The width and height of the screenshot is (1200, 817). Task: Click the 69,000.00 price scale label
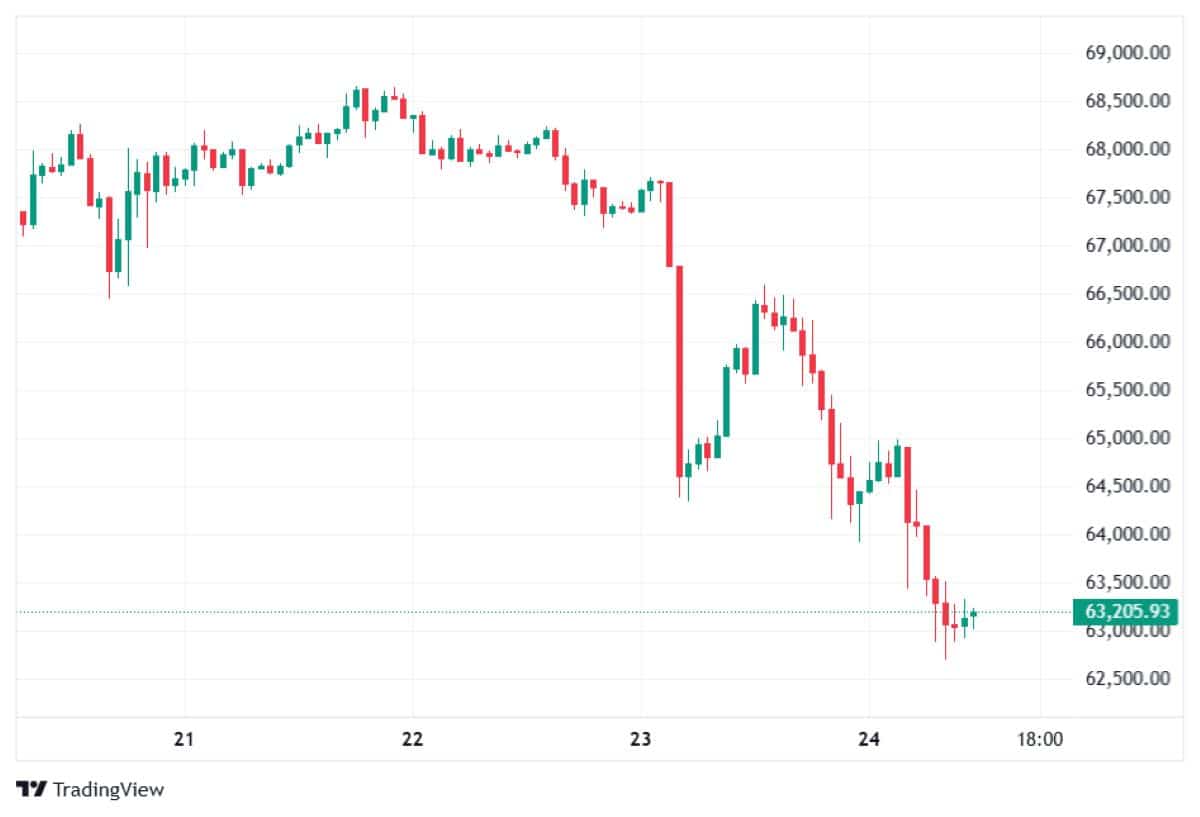coord(1127,53)
